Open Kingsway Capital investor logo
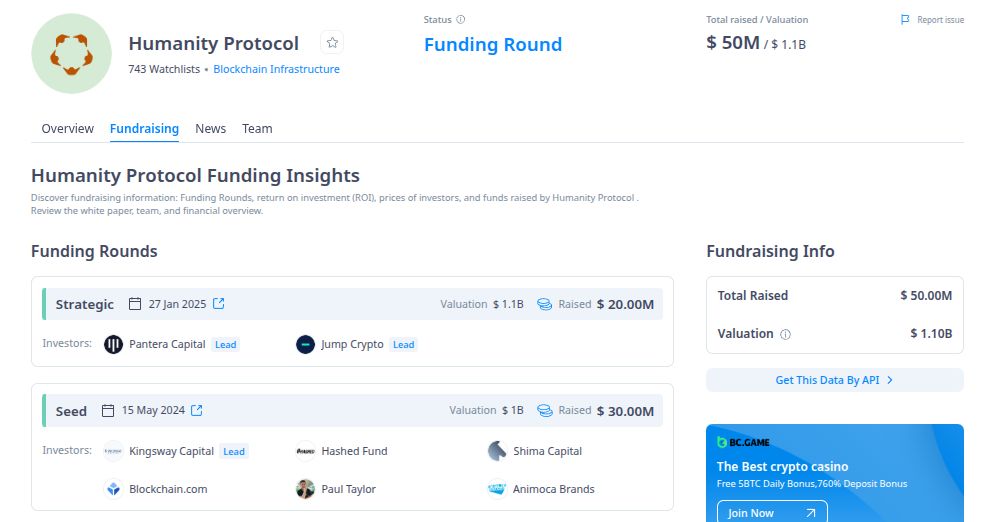The image size is (992, 522). pyautogui.click(x=113, y=451)
